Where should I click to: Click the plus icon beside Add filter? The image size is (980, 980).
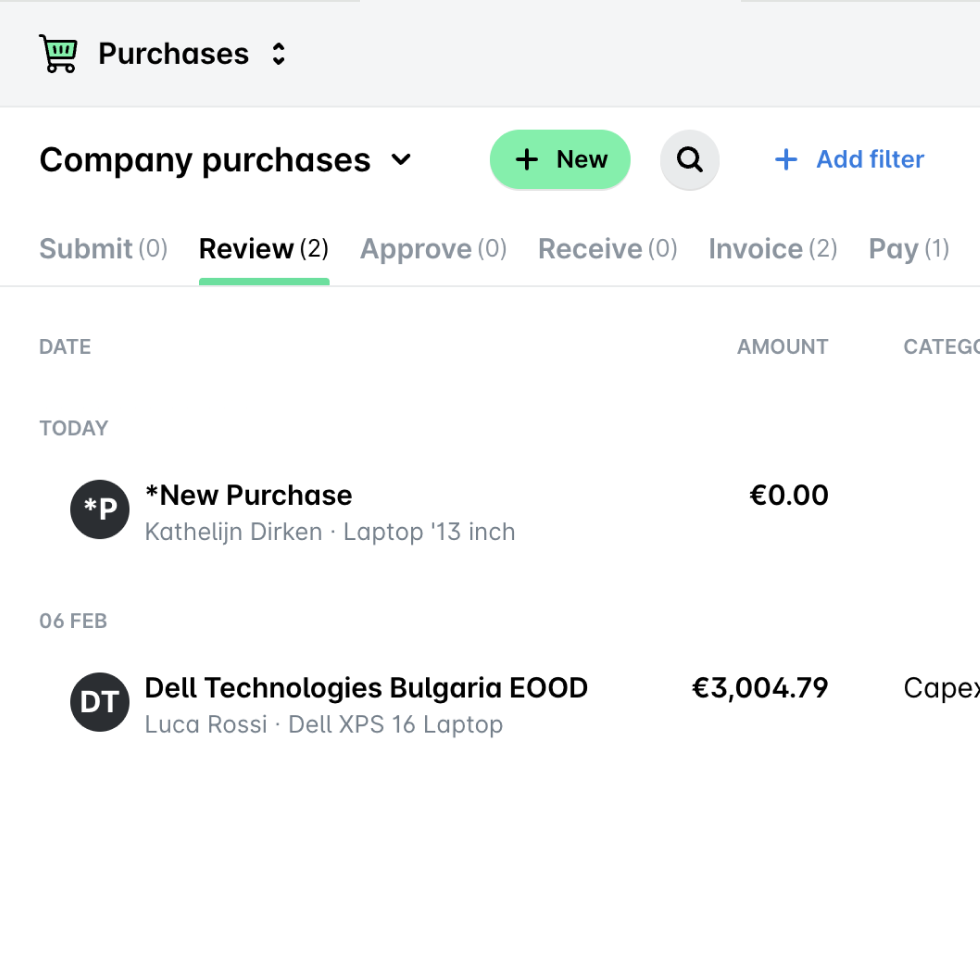click(786, 159)
